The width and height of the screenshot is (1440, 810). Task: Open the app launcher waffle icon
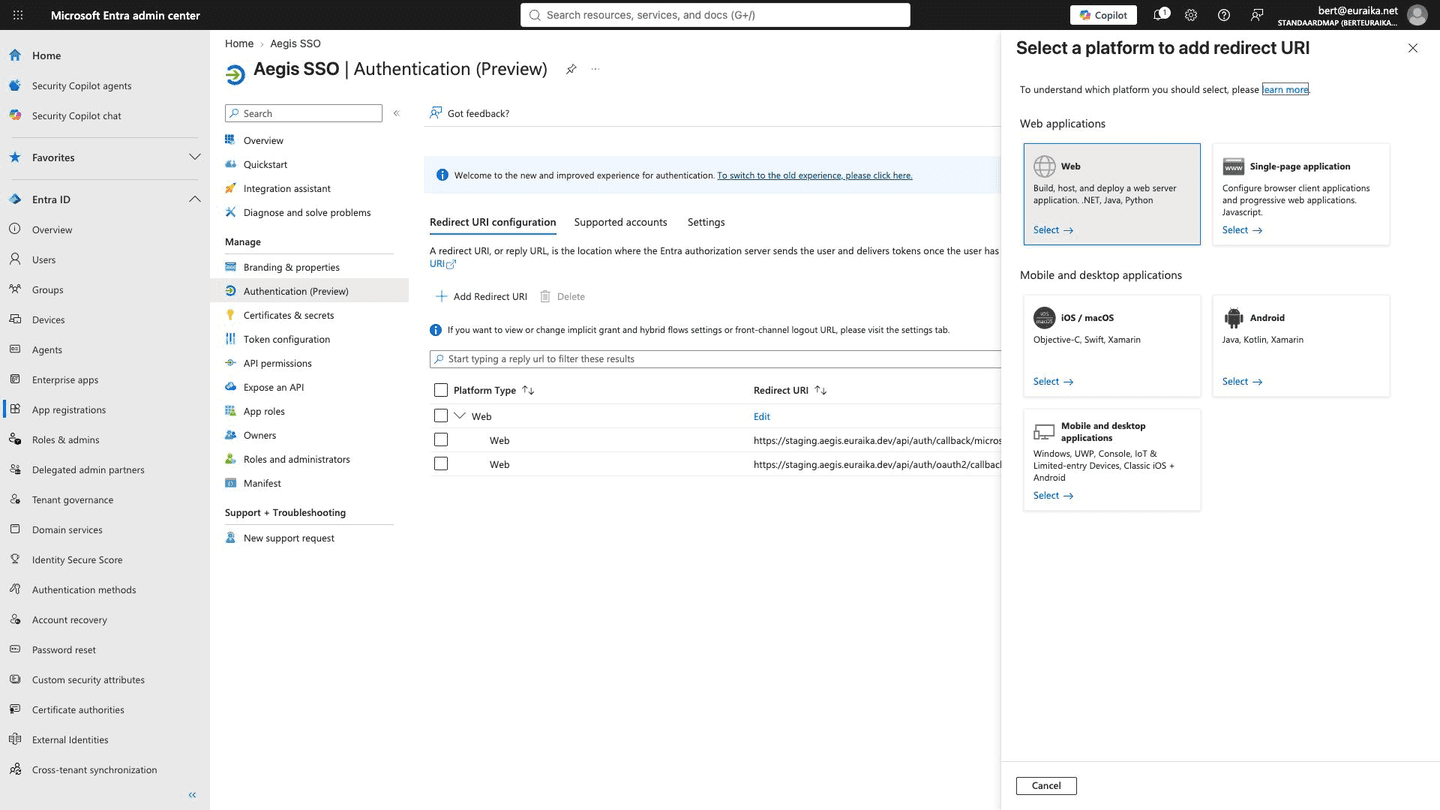(18, 15)
